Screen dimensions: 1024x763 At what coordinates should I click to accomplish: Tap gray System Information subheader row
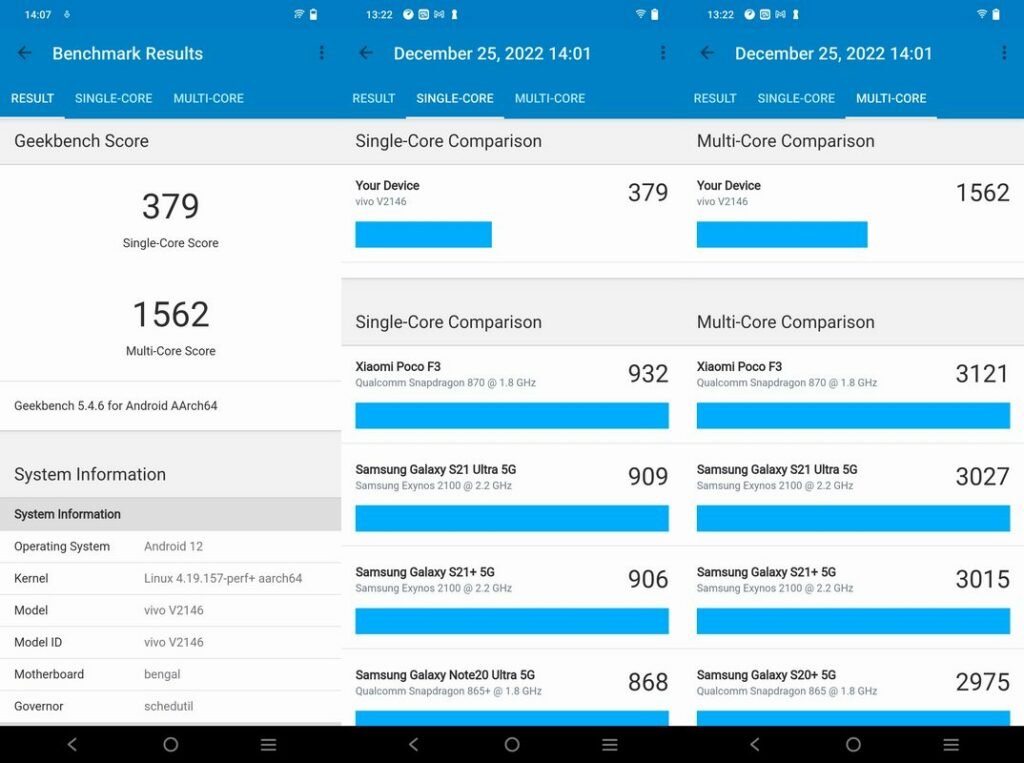[170, 514]
